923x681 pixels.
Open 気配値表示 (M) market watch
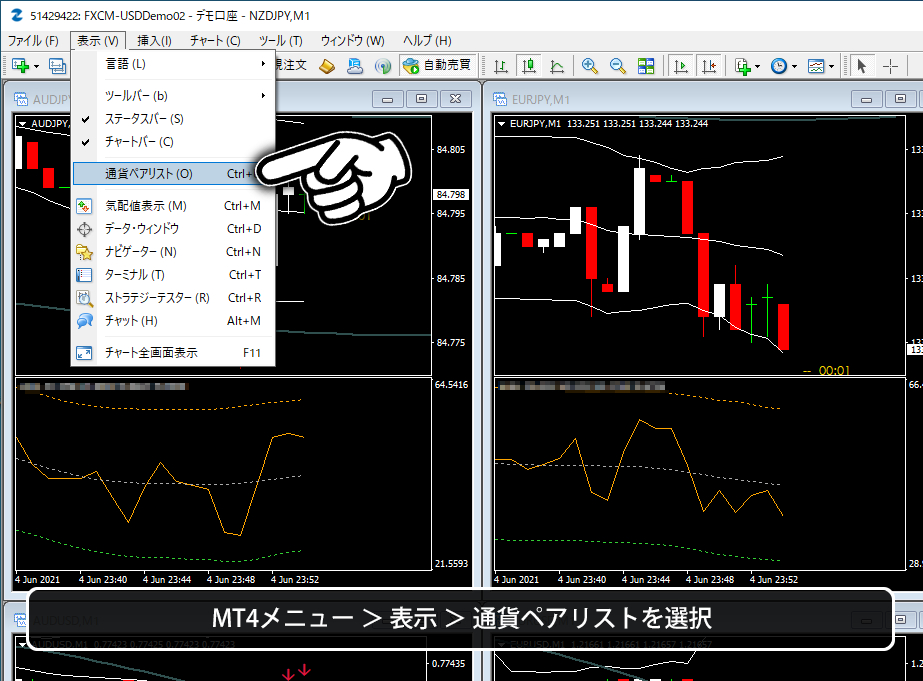click(173, 206)
